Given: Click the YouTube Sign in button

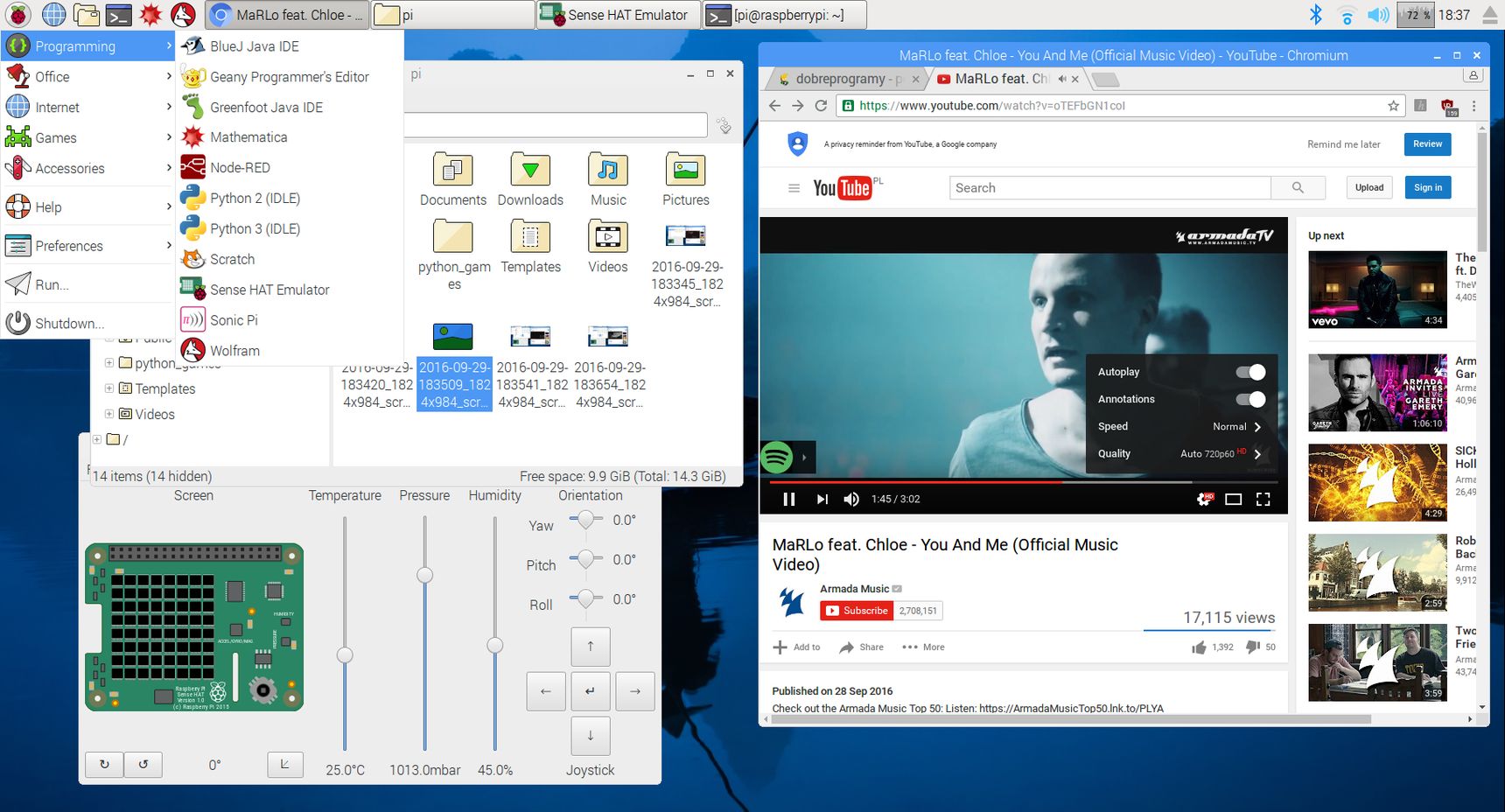Looking at the screenshot, I should point(1428,187).
